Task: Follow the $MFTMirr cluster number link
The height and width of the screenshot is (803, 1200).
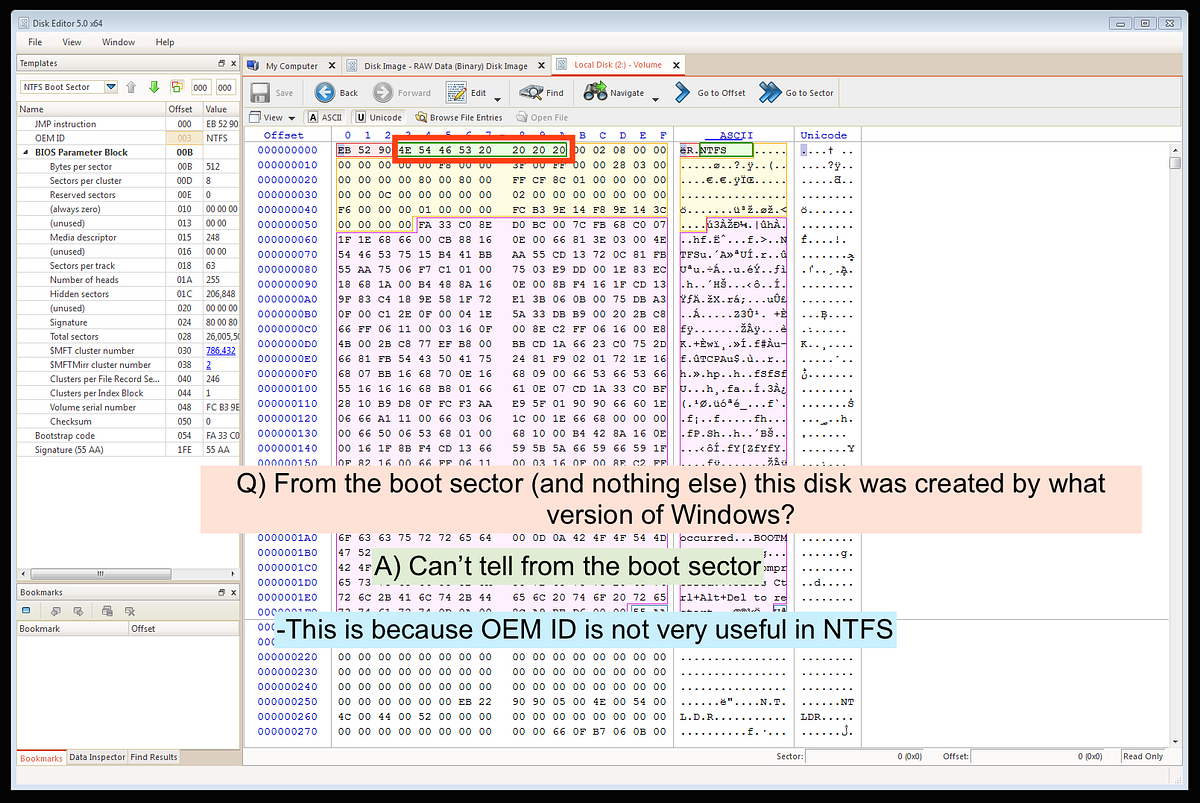Action: point(209,365)
